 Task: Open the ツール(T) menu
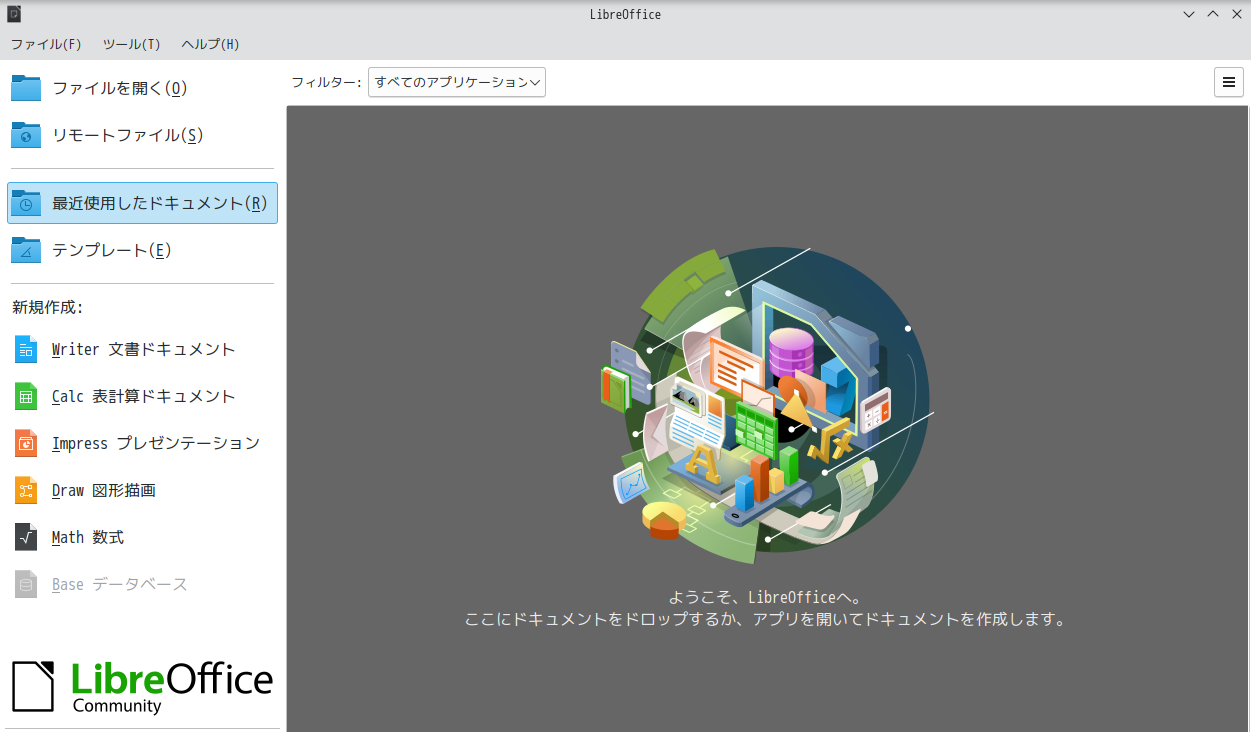tap(131, 44)
